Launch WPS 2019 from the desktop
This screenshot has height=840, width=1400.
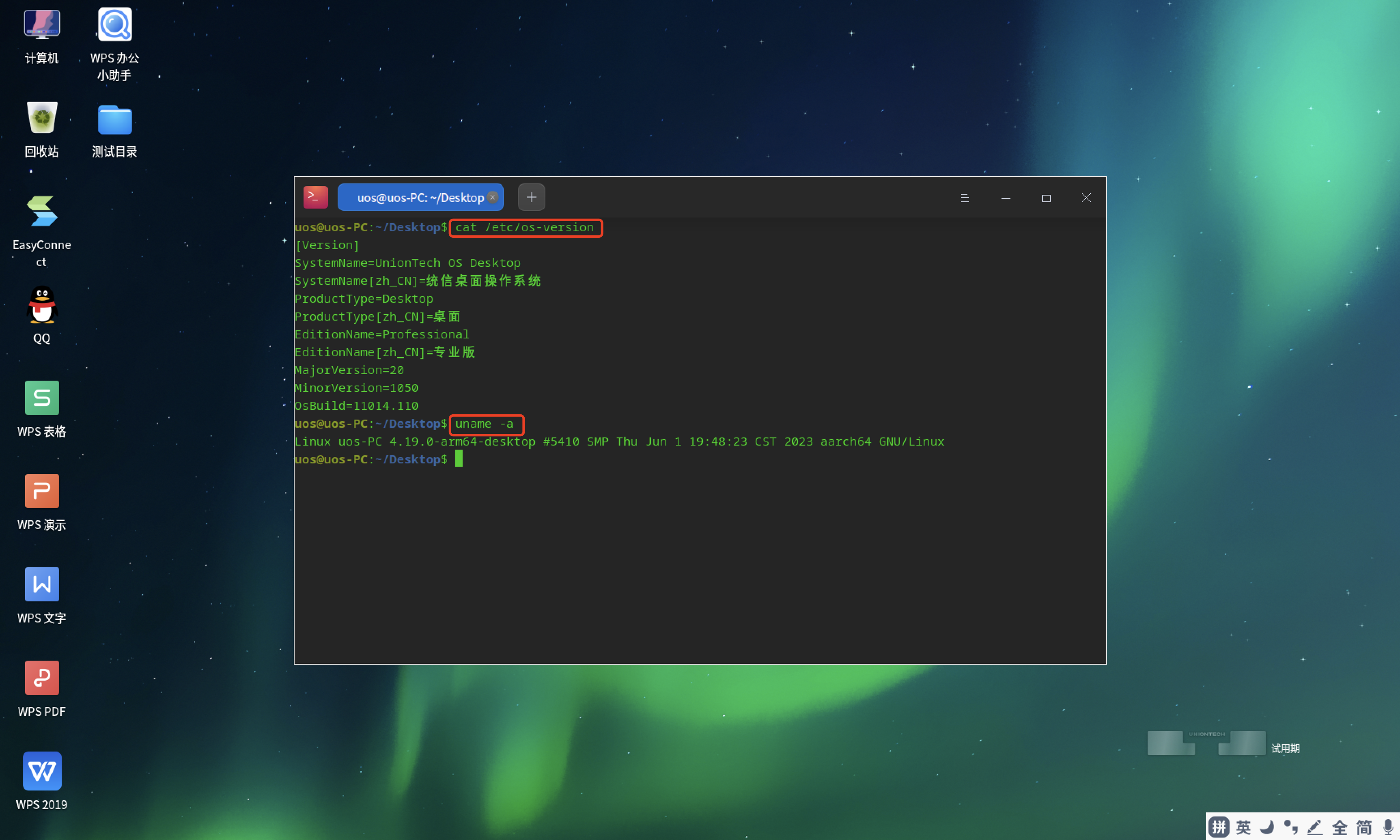(x=42, y=771)
